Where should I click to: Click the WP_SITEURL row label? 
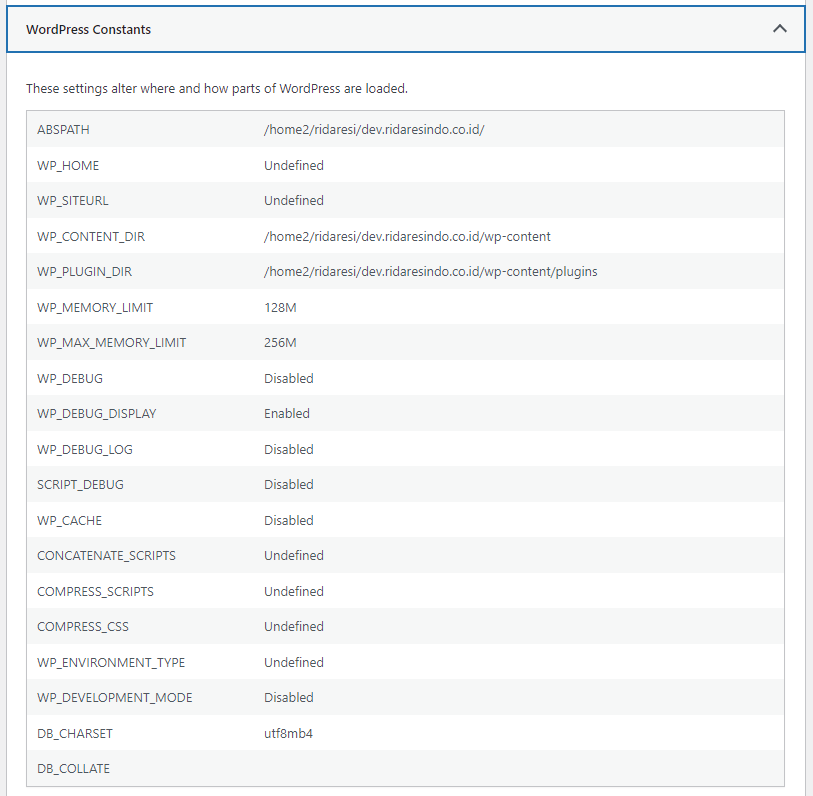point(73,201)
